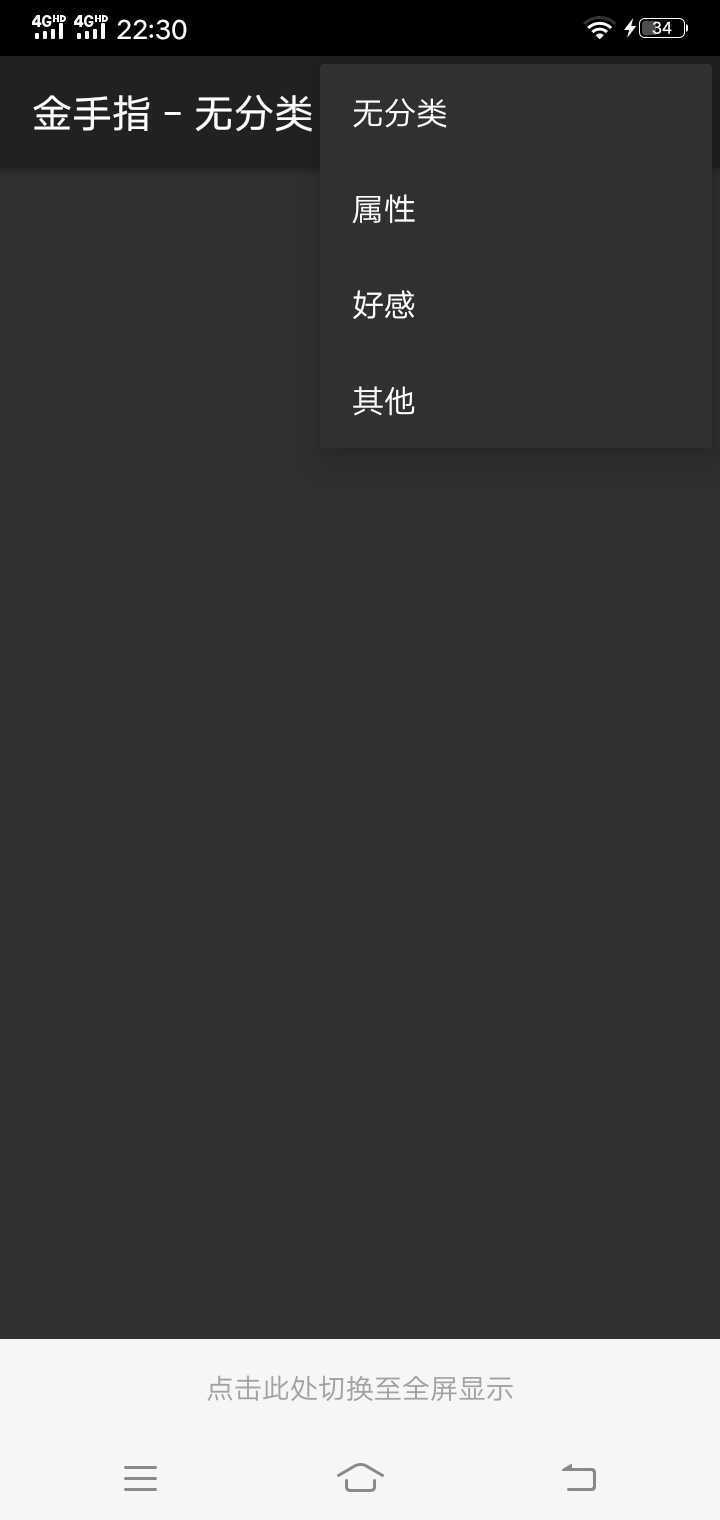Tap the Wi-Fi status icon
This screenshot has width=720, height=1520.
tap(599, 28)
